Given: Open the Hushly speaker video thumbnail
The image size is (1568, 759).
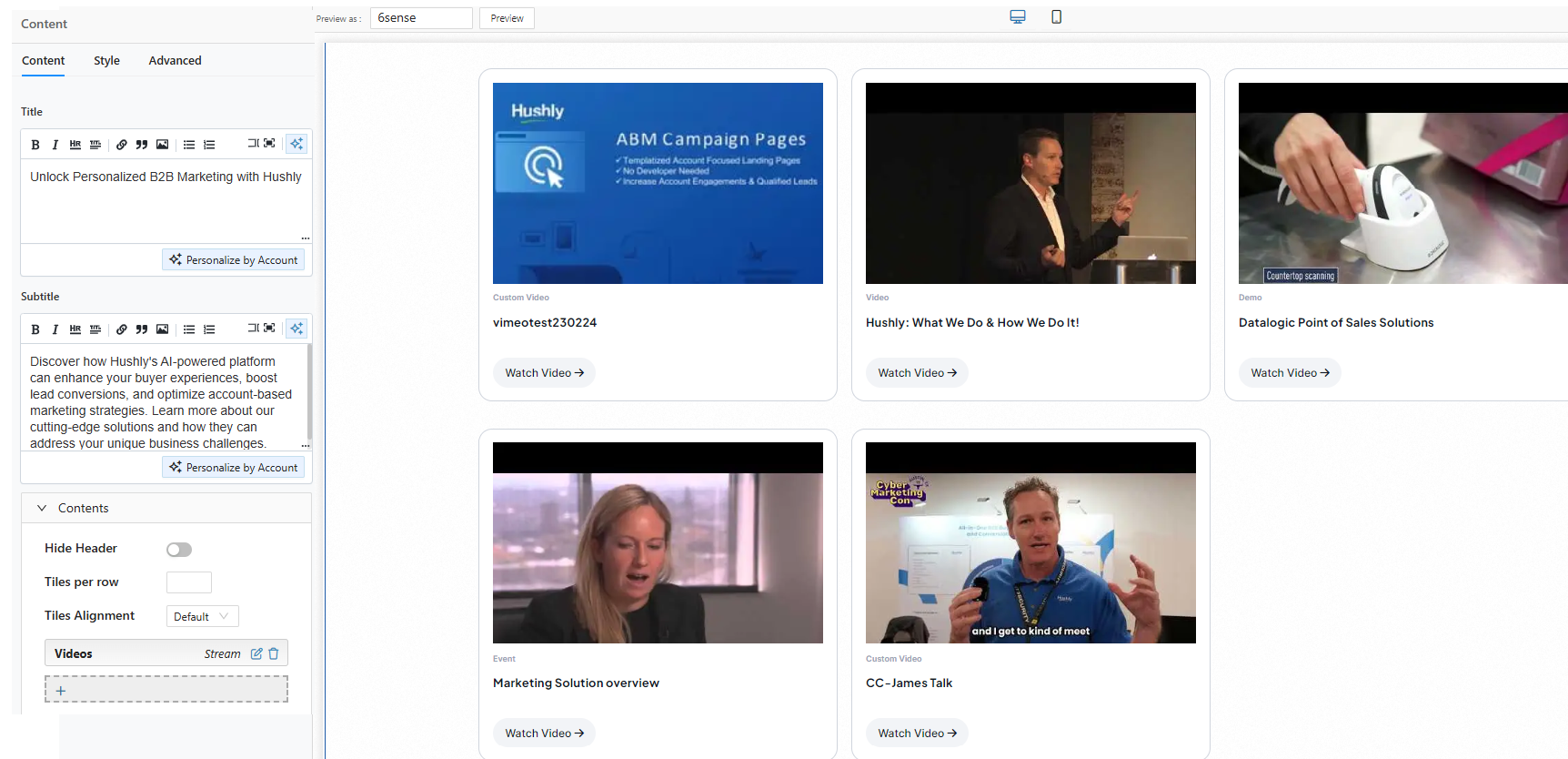Looking at the screenshot, I should tap(1030, 183).
